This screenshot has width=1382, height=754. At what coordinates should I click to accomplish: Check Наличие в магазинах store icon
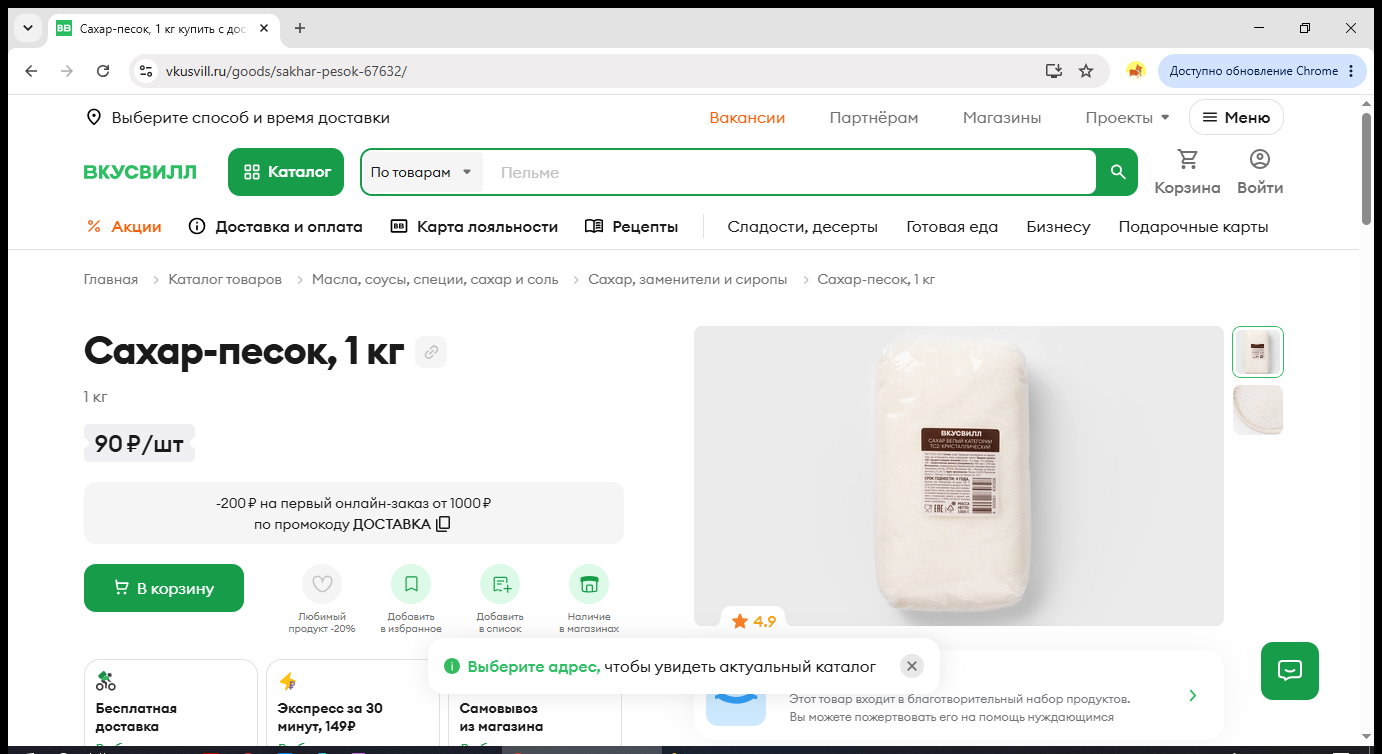point(589,584)
